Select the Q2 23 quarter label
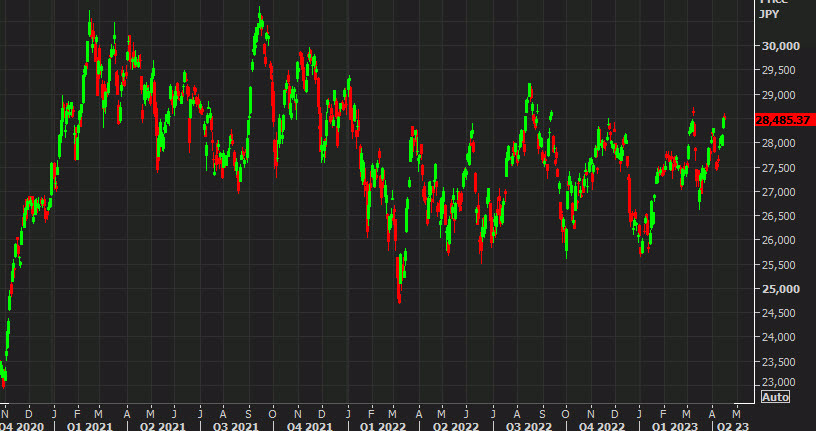Viewport: 816px width, 431px height. coord(733,426)
